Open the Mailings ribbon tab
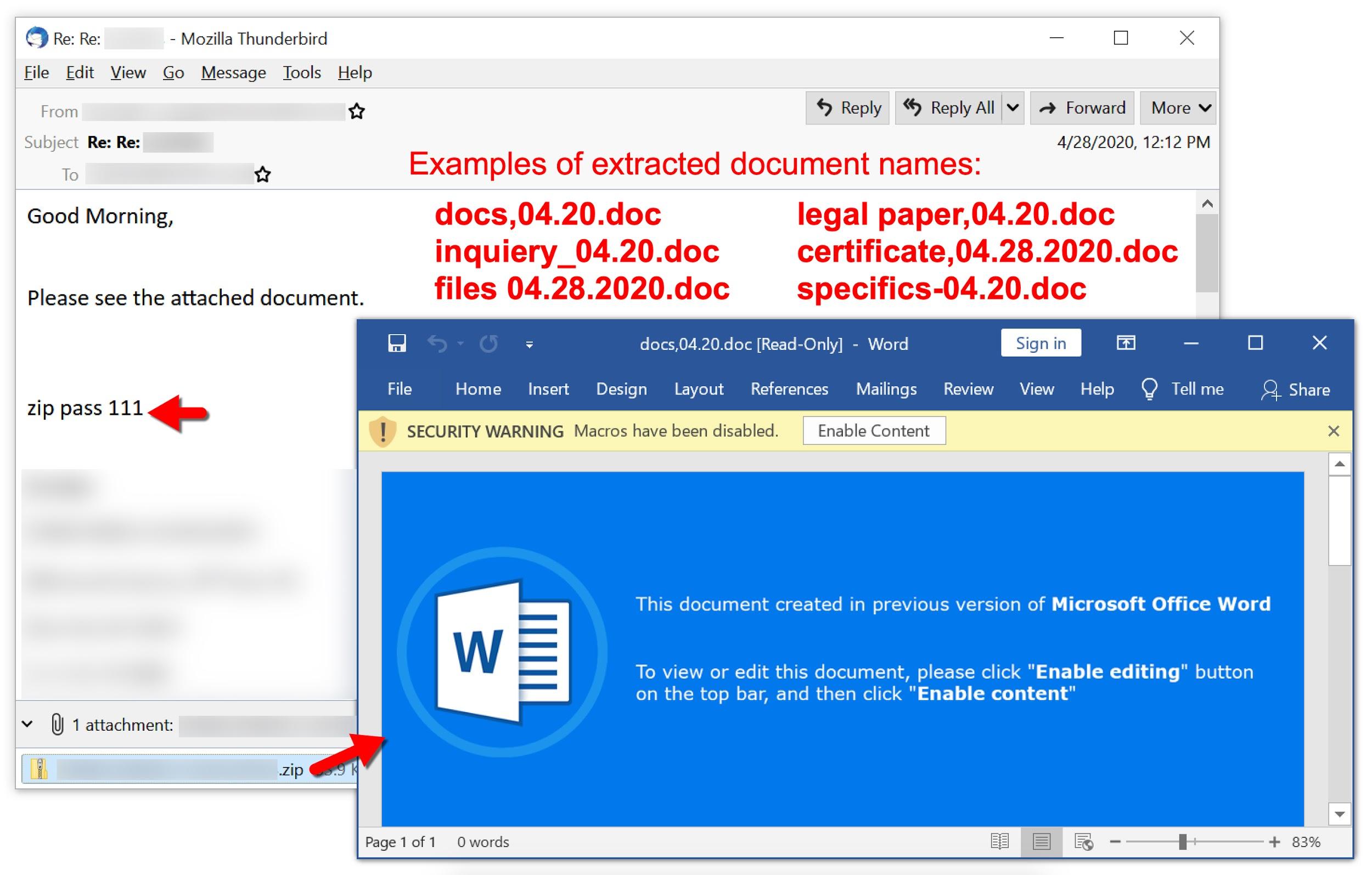This screenshot has height=875, width=1372. pyautogui.click(x=886, y=389)
